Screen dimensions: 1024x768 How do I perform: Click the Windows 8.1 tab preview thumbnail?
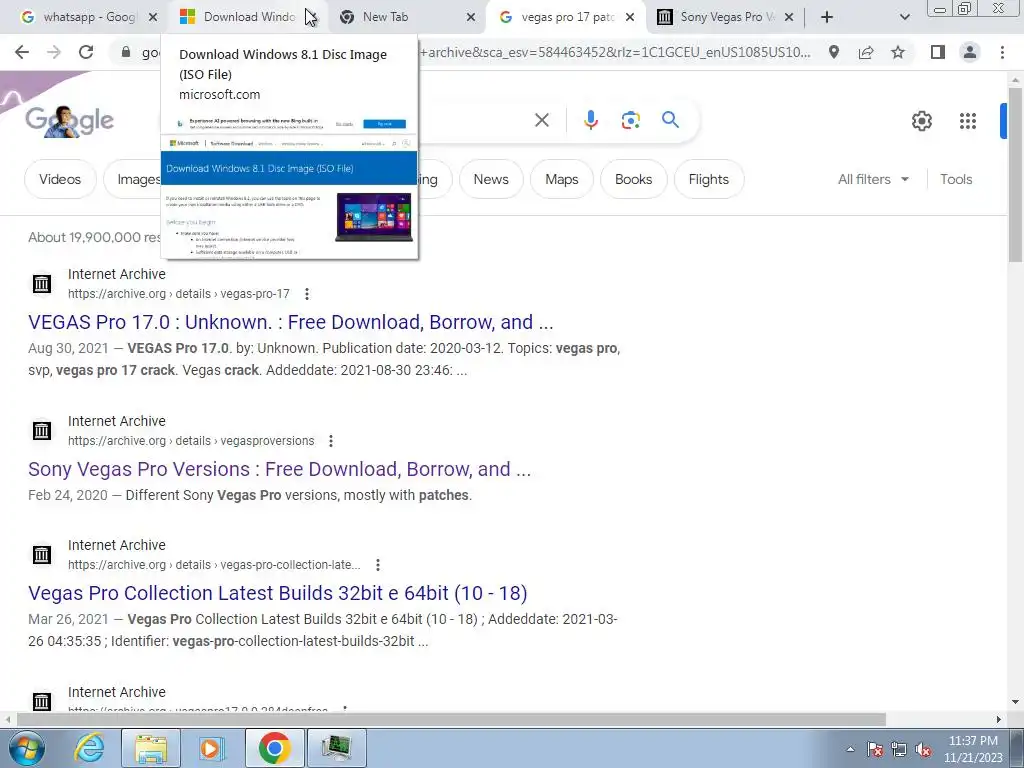coord(289,187)
